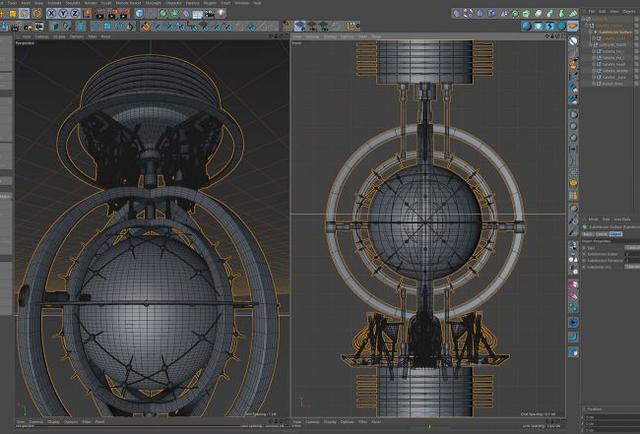Toggle animation dot beside Subdivide UVs
This screenshot has height=434, width=640.
[584, 267]
